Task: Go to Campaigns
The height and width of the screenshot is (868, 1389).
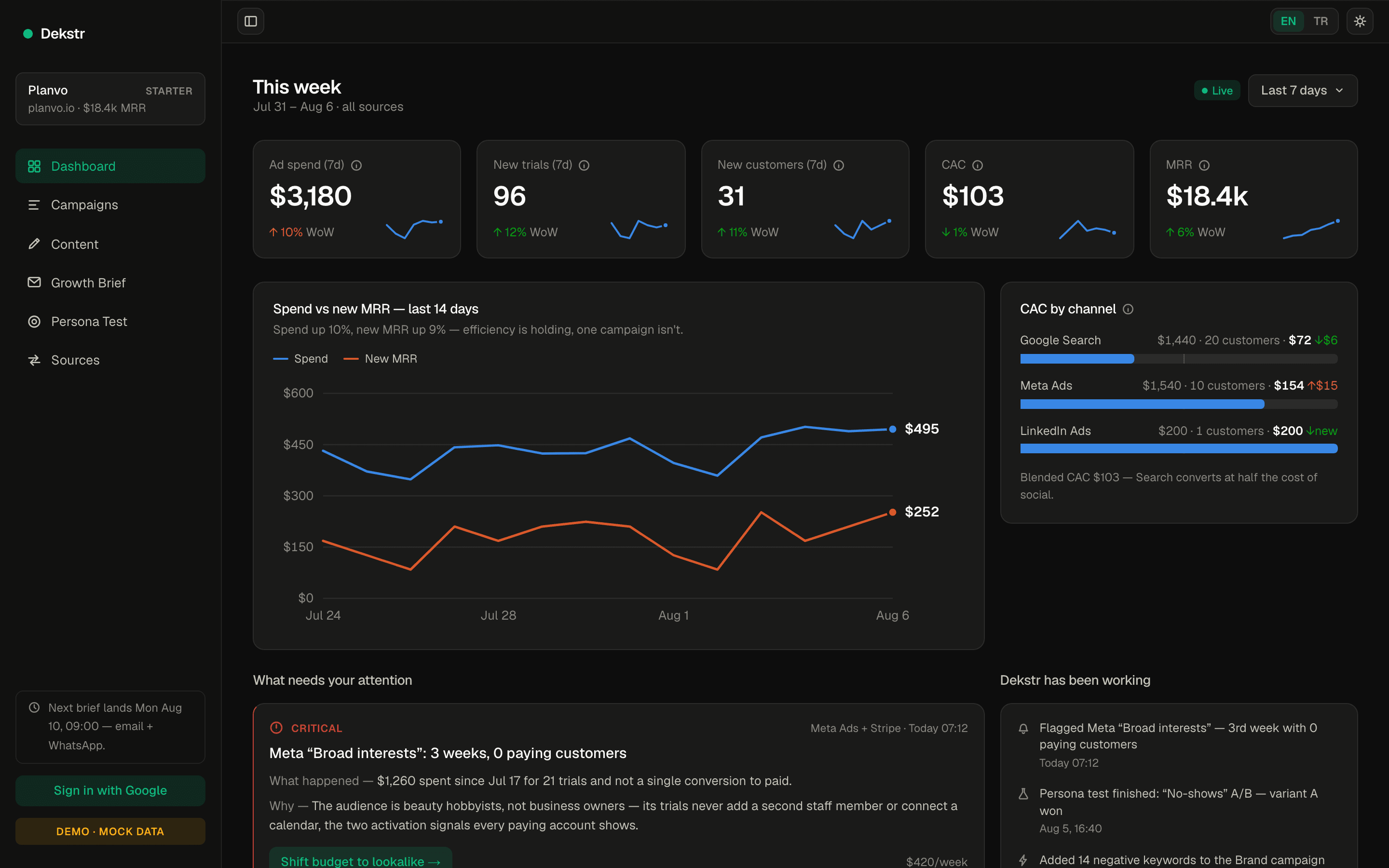Action: pos(110,205)
